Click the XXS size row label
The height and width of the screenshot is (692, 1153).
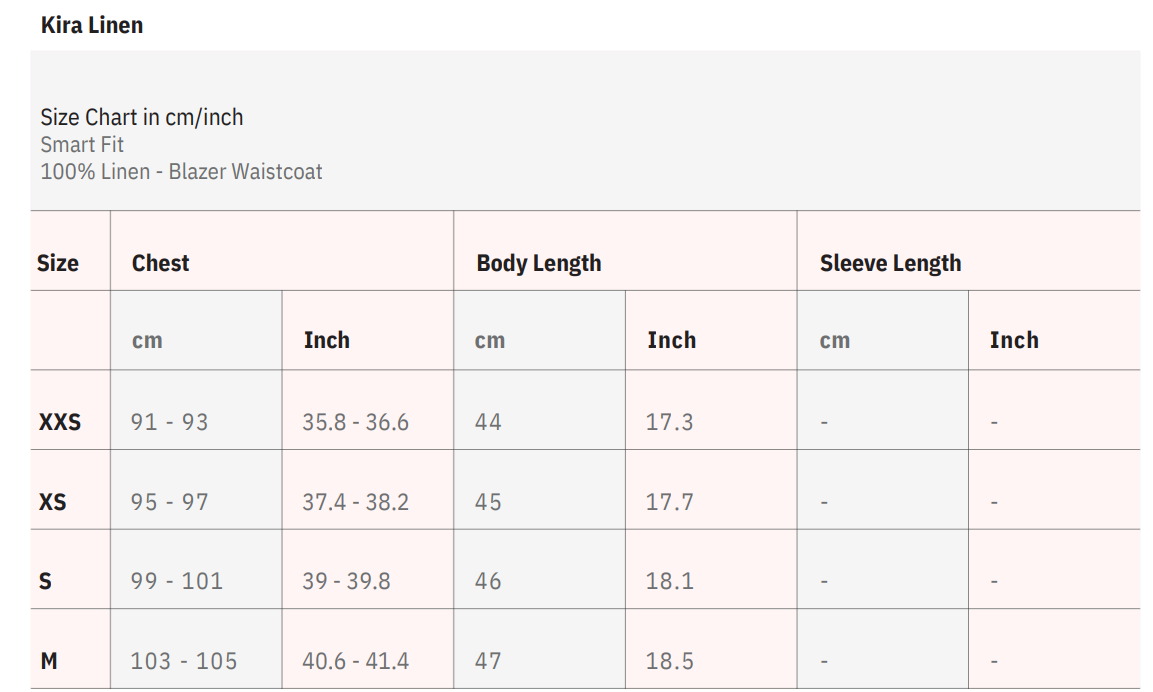click(x=60, y=423)
